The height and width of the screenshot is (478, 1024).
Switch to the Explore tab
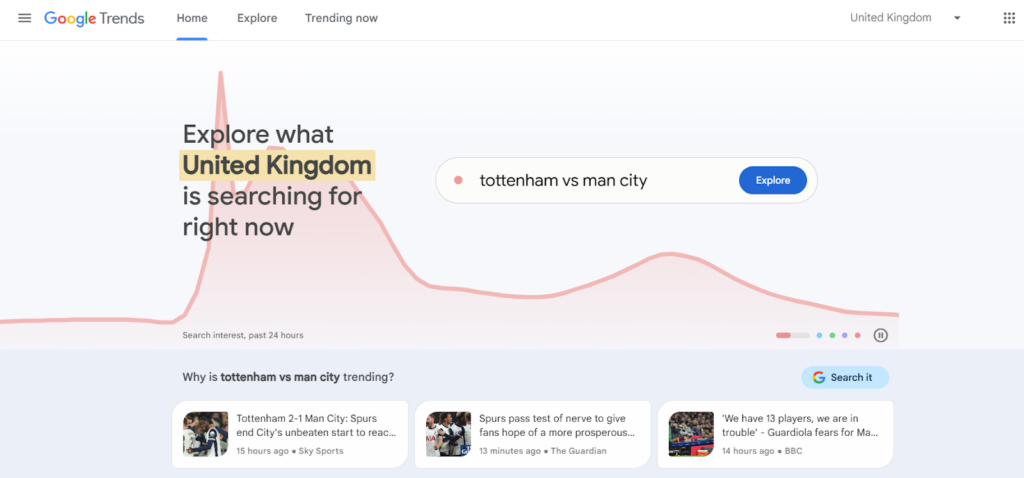coord(257,18)
